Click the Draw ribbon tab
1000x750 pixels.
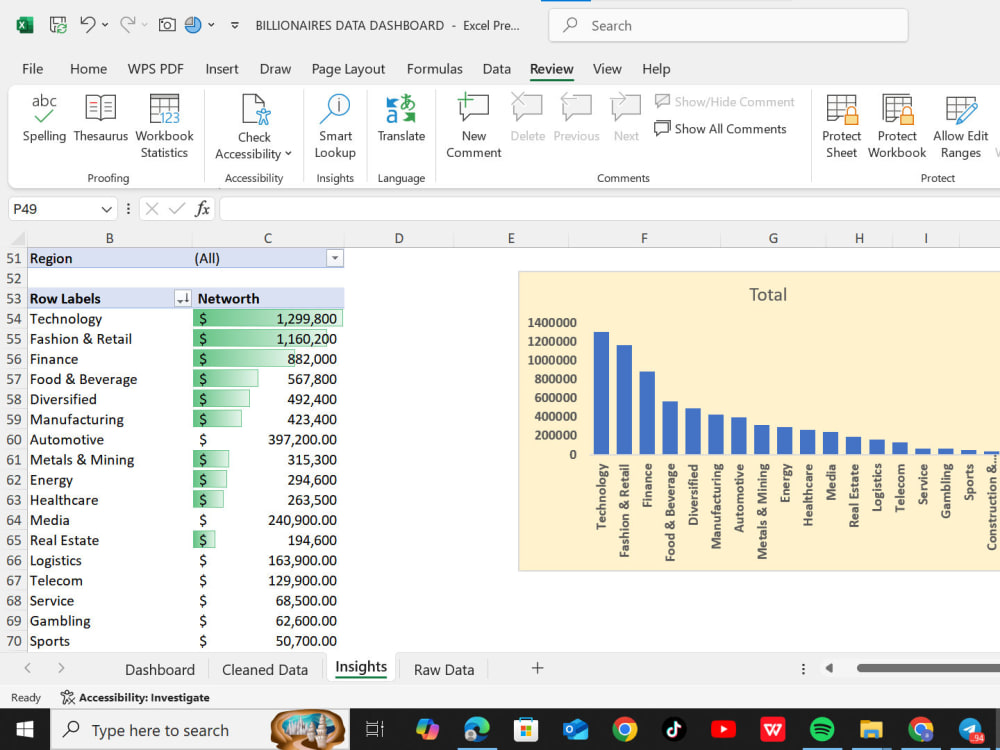(x=275, y=69)
